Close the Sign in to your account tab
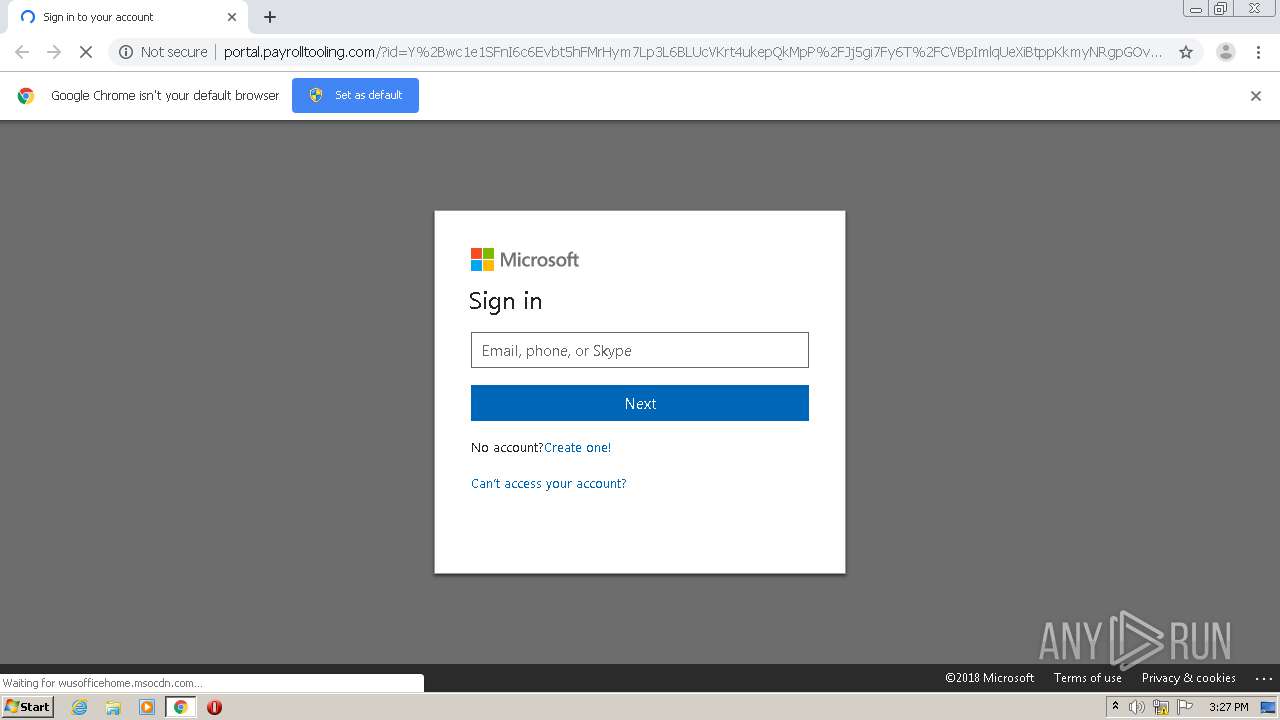The image size is (1280, 720). [x=232, y=17]
